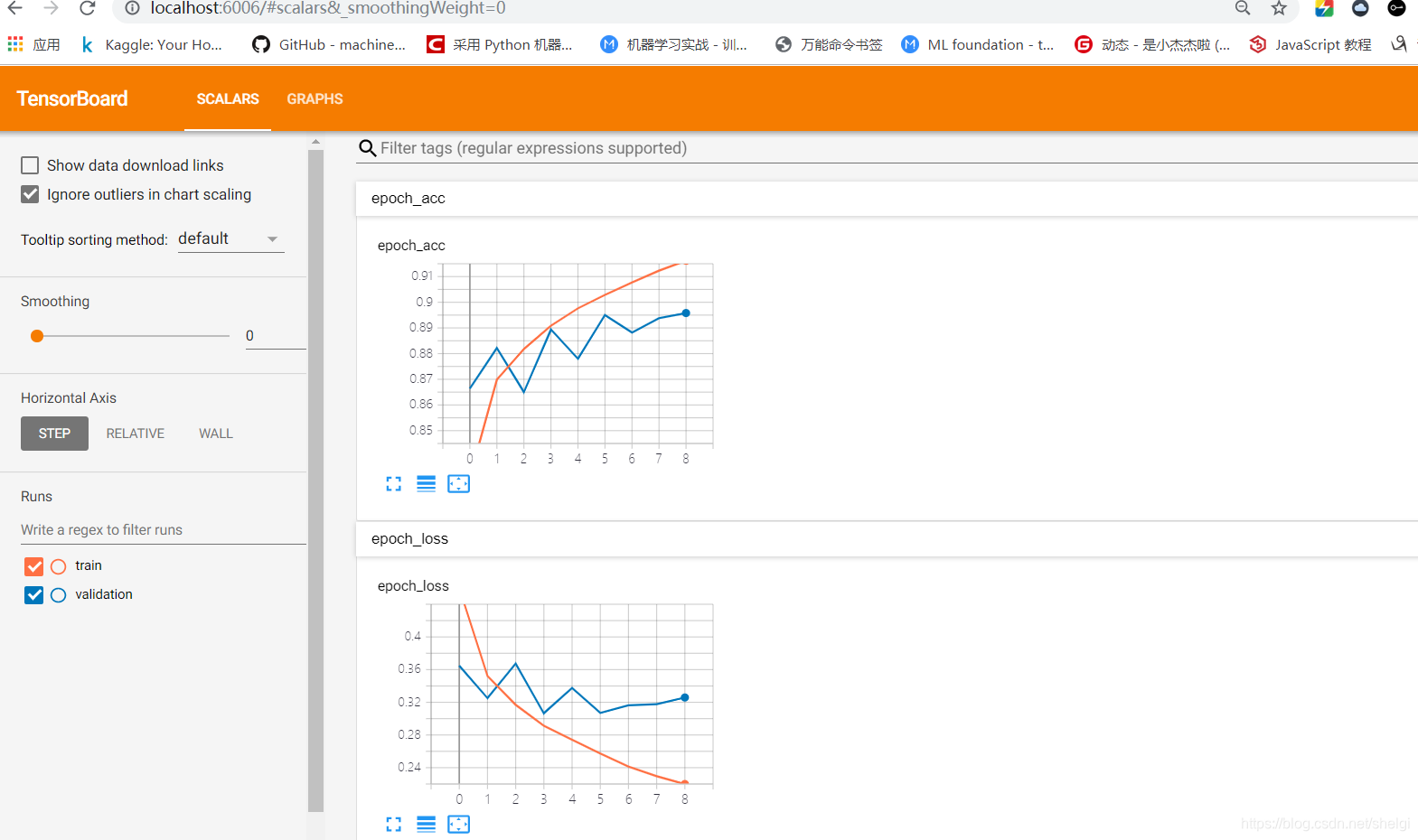Select only the train run radio circle
The height and width of the screenshot is (840, 1418).
pos(59,566)
